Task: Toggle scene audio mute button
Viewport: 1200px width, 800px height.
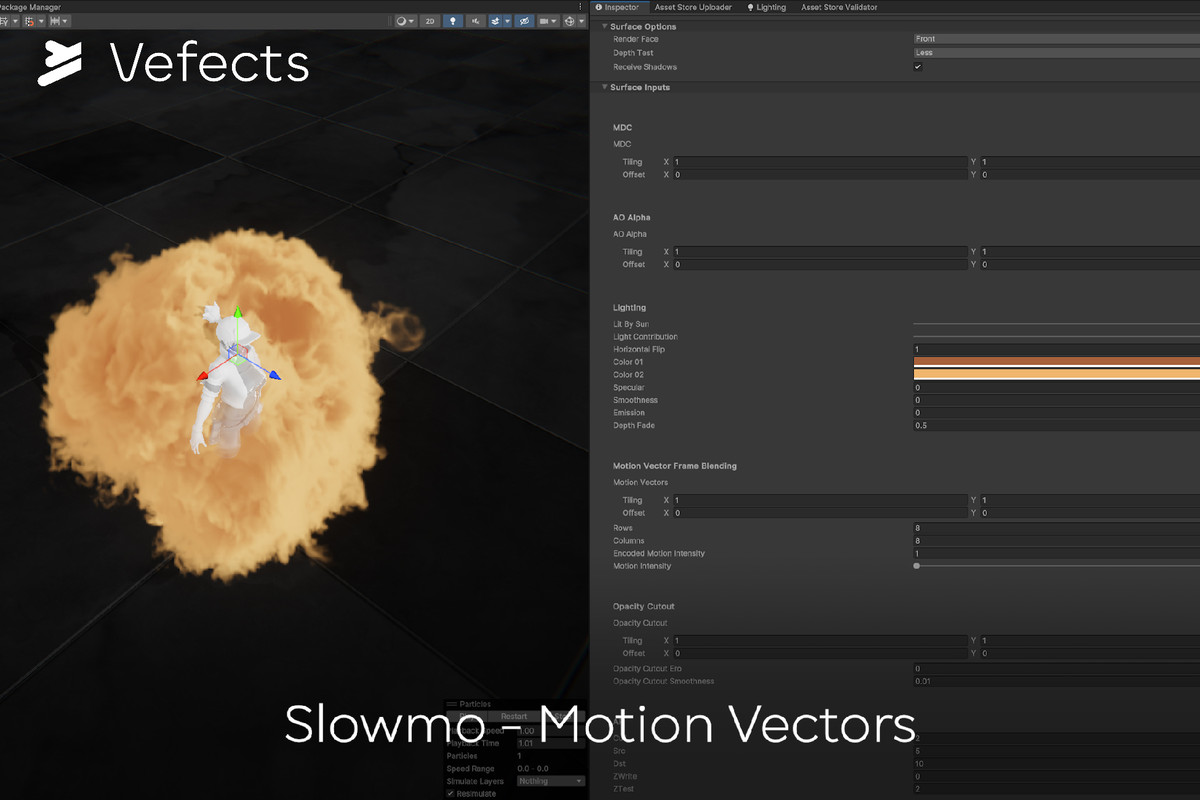Action: point(476,20)
